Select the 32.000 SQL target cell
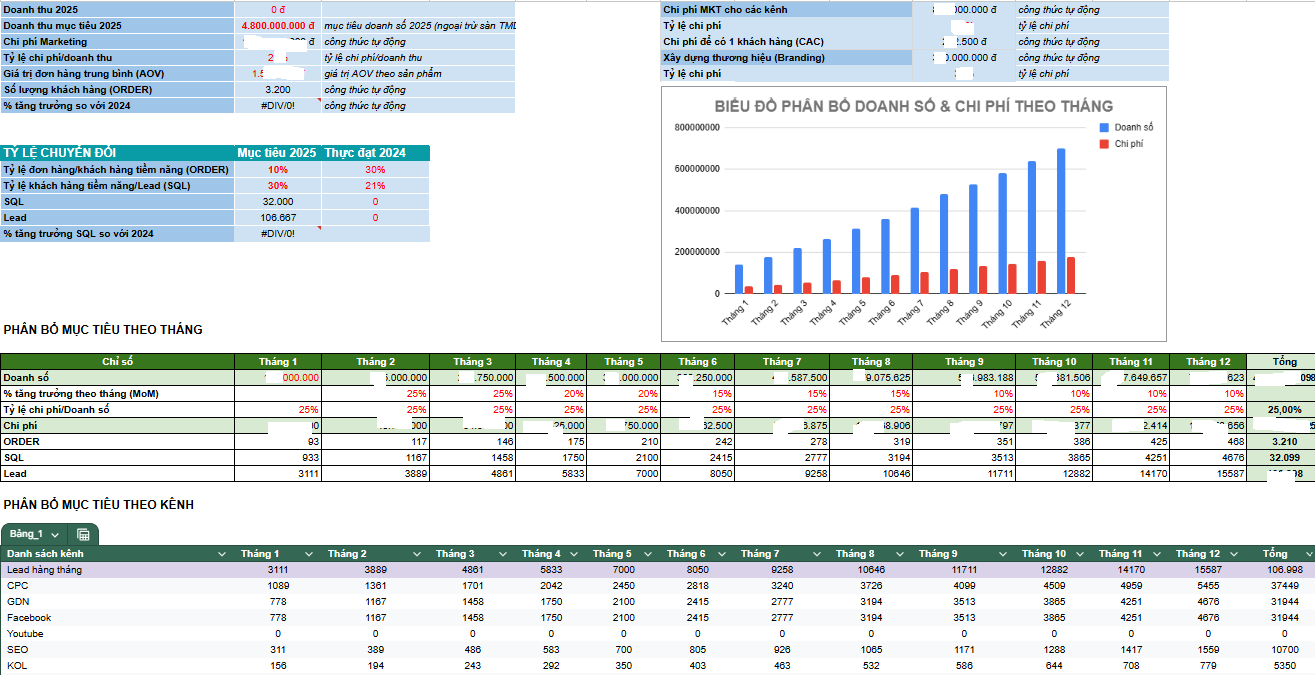 [x=277, y=201]
